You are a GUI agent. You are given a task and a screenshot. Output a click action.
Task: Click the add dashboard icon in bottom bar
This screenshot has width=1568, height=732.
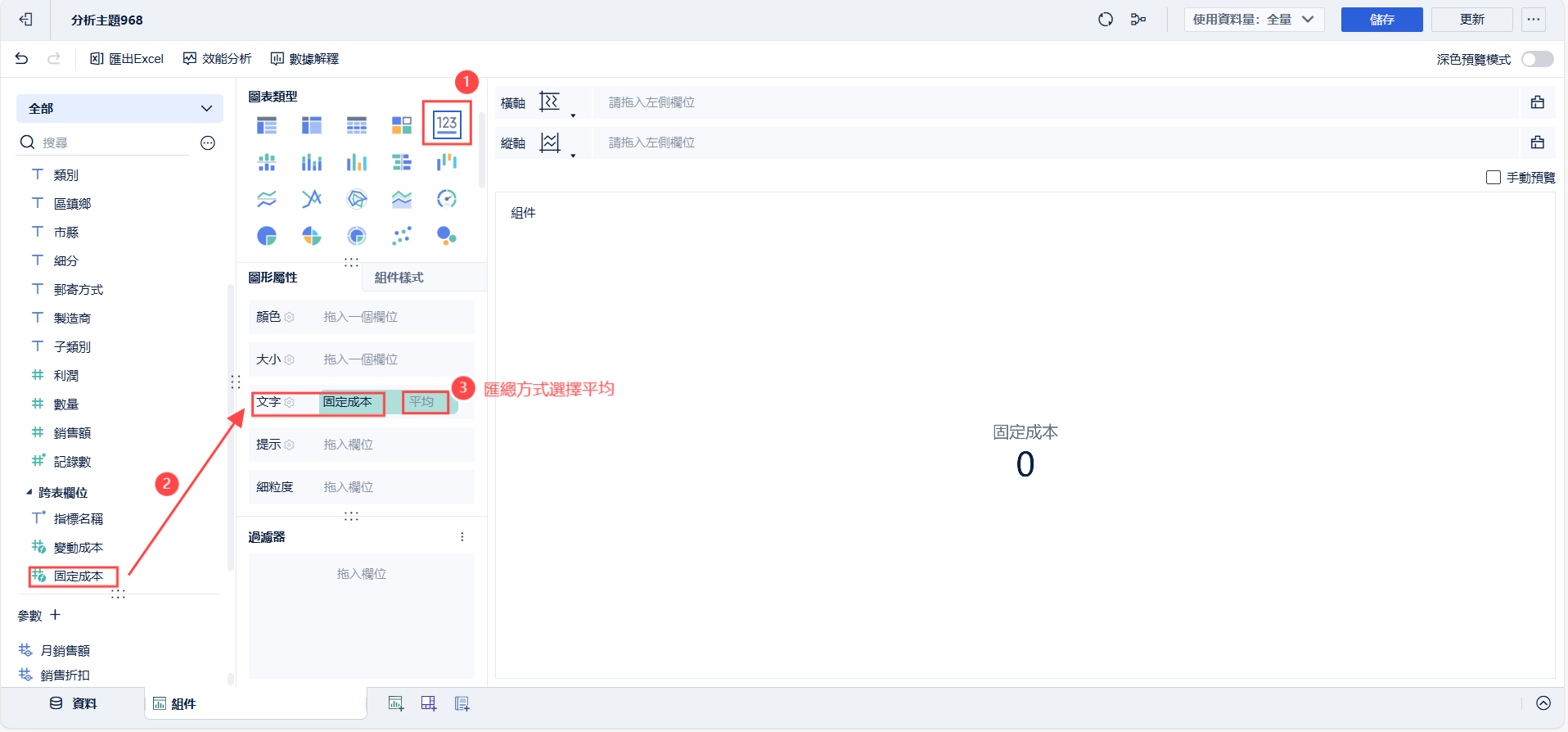[429, 703]
